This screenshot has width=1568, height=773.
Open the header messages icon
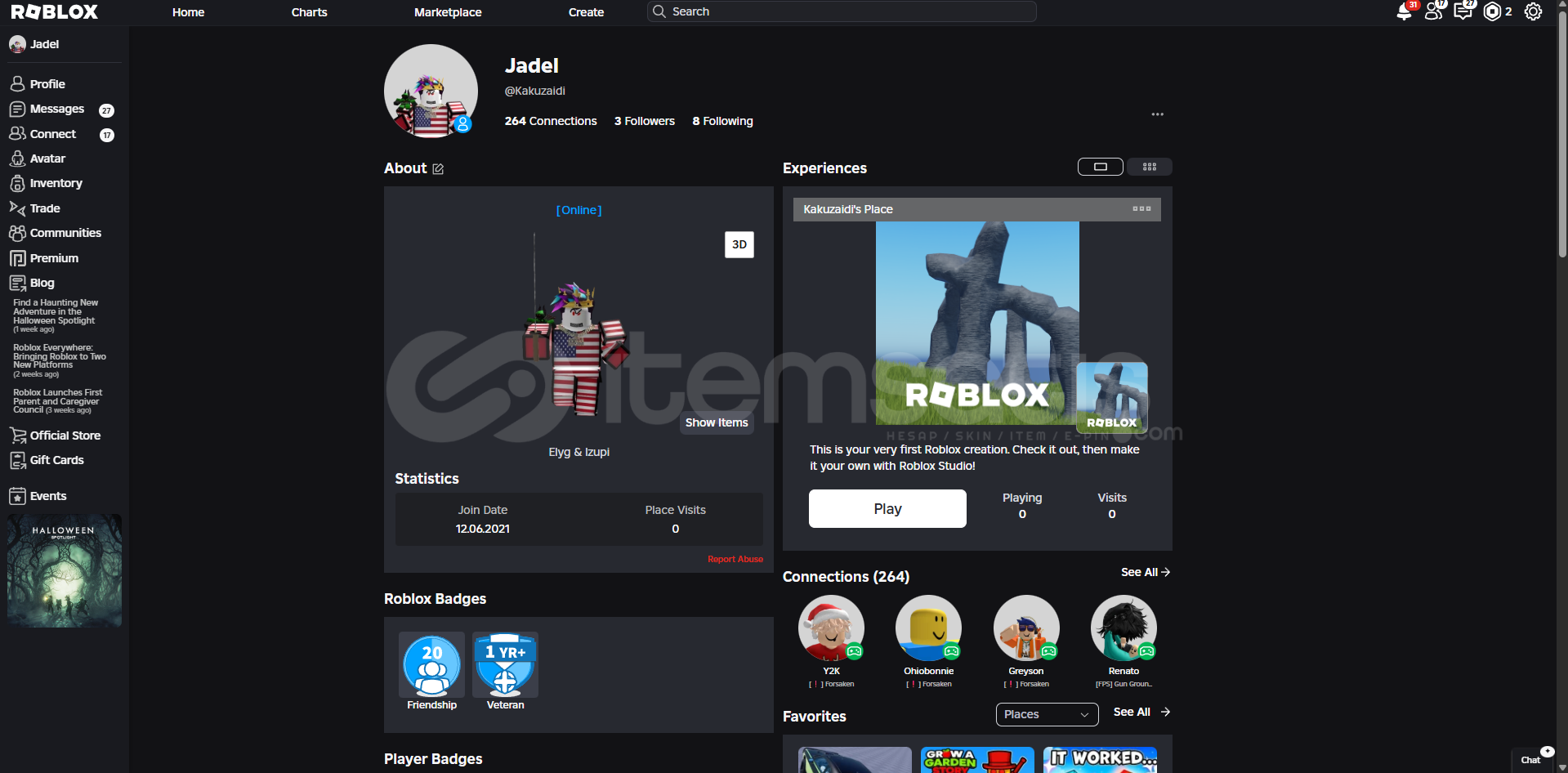[1463, 11]
